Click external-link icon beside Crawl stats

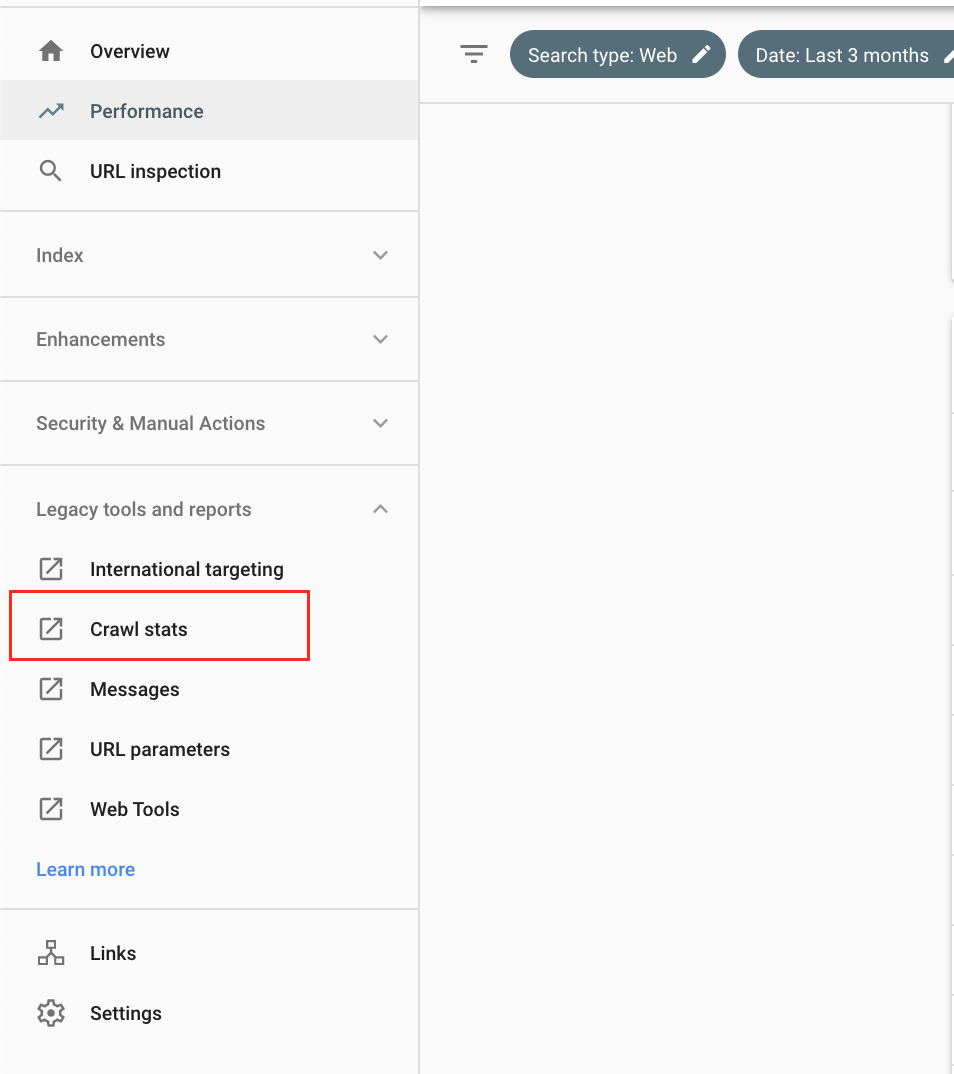(x=51, y=629)
